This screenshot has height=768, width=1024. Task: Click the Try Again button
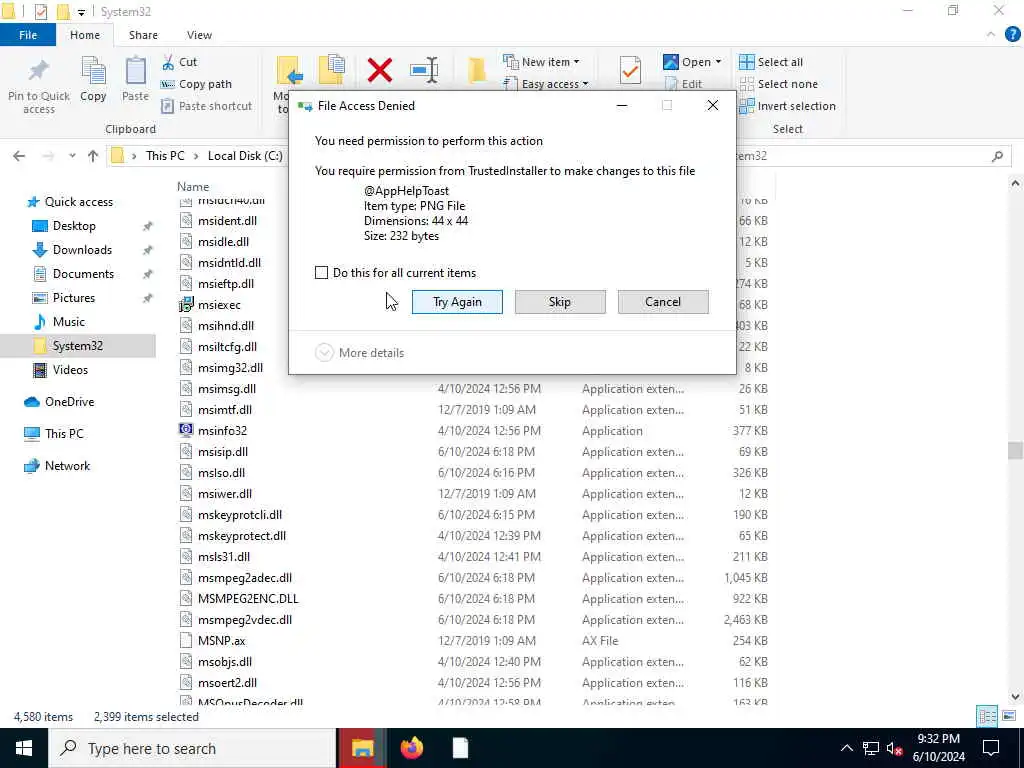457,302
